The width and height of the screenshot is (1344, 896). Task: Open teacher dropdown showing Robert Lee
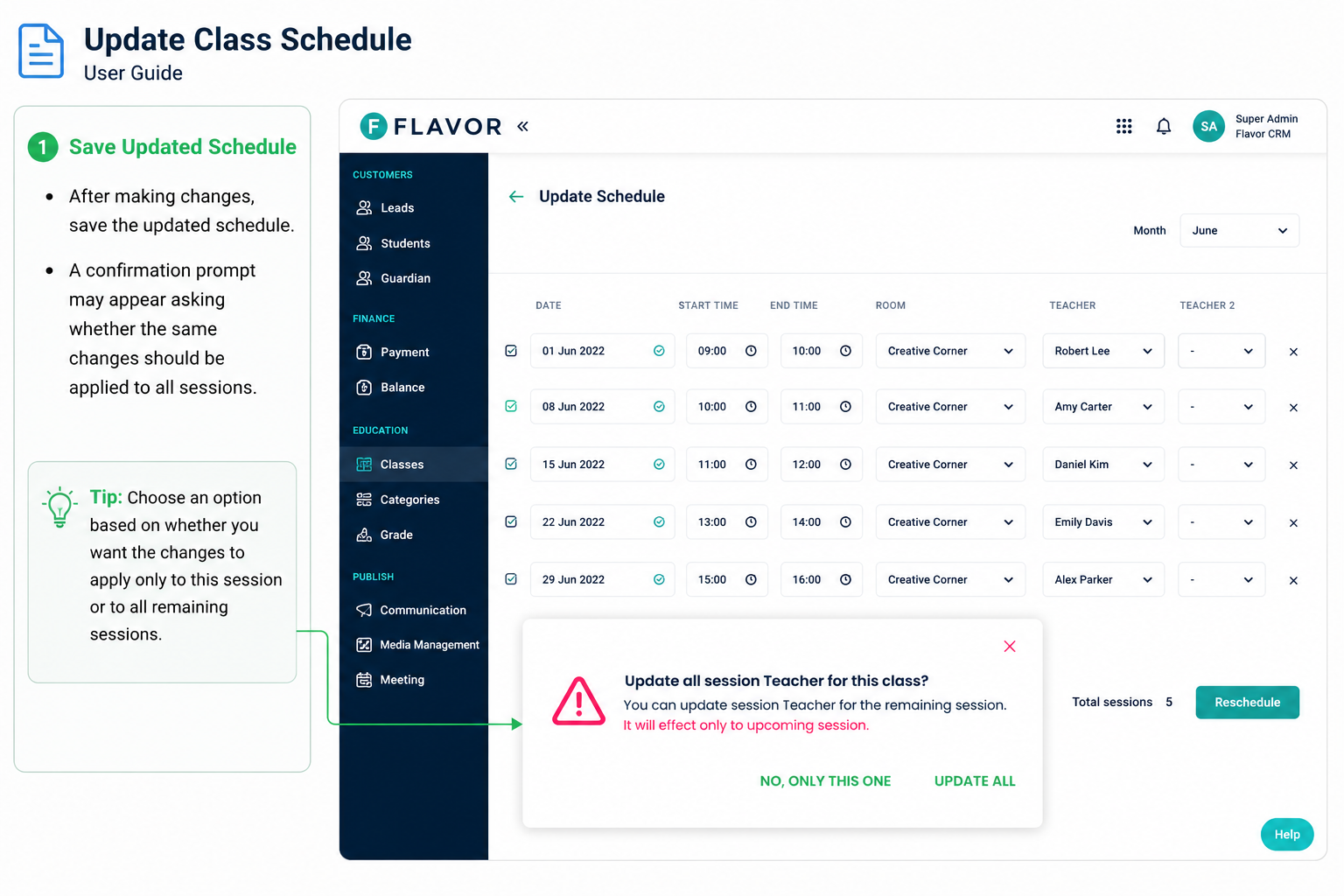tap(1103, 351)
